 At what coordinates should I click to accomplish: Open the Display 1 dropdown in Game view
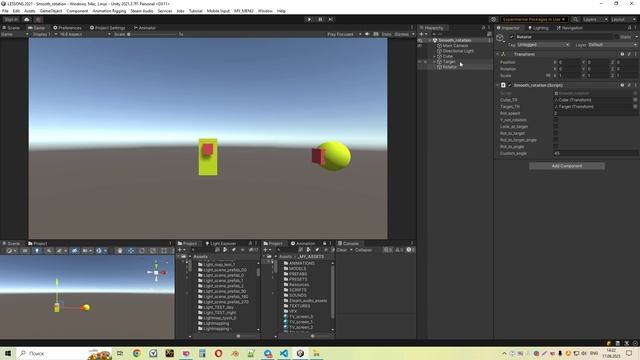tap(45, 34)
